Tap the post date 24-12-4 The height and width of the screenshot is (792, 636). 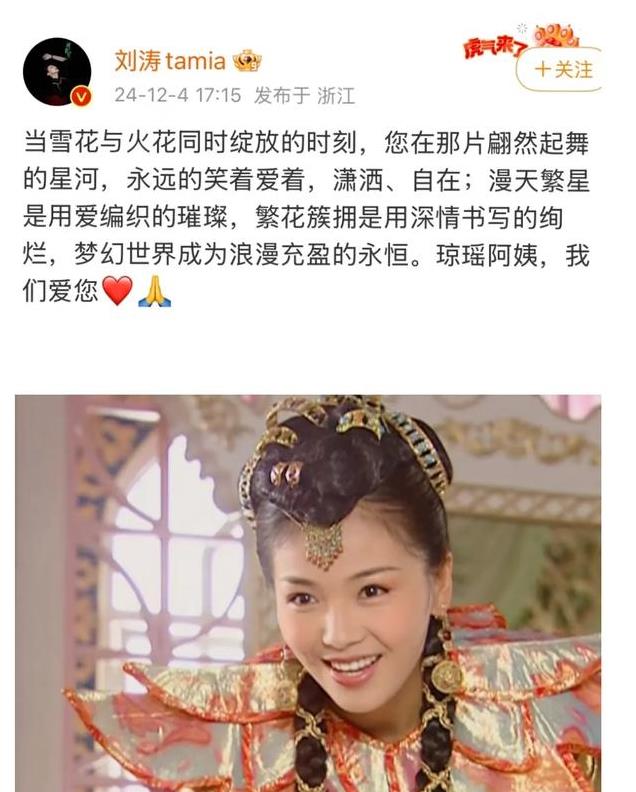151,95
